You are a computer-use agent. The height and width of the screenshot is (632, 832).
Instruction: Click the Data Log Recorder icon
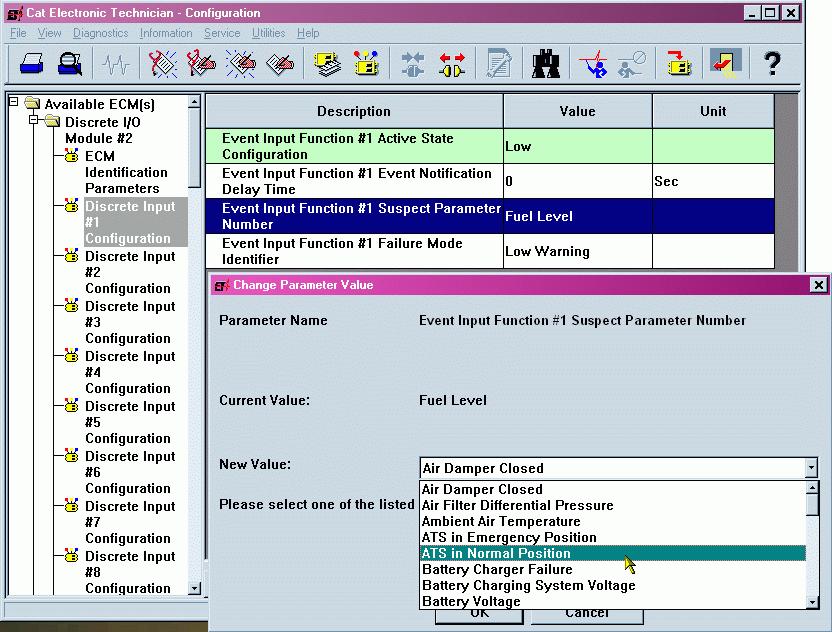pyautogui.click(x=593, y=64)
